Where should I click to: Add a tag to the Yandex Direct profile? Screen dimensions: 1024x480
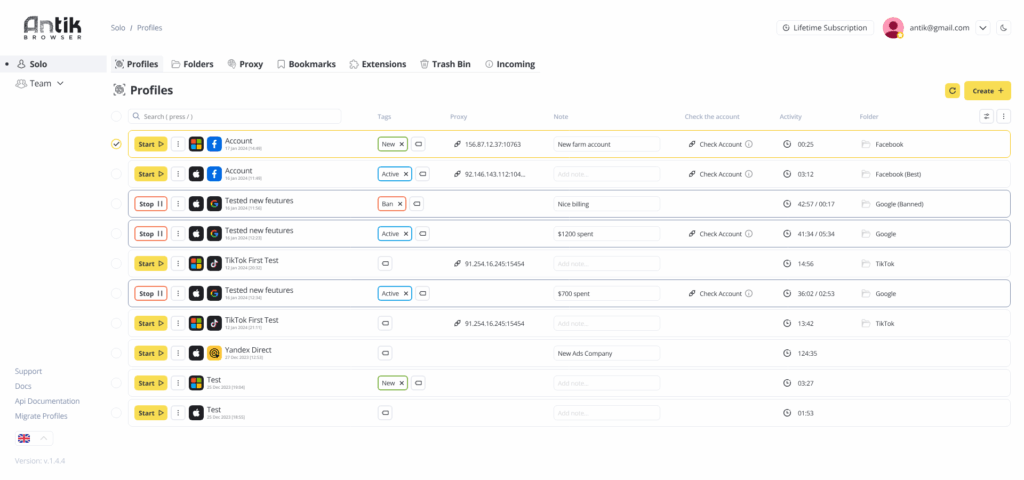pyautogui.click(x=385, y=353)
